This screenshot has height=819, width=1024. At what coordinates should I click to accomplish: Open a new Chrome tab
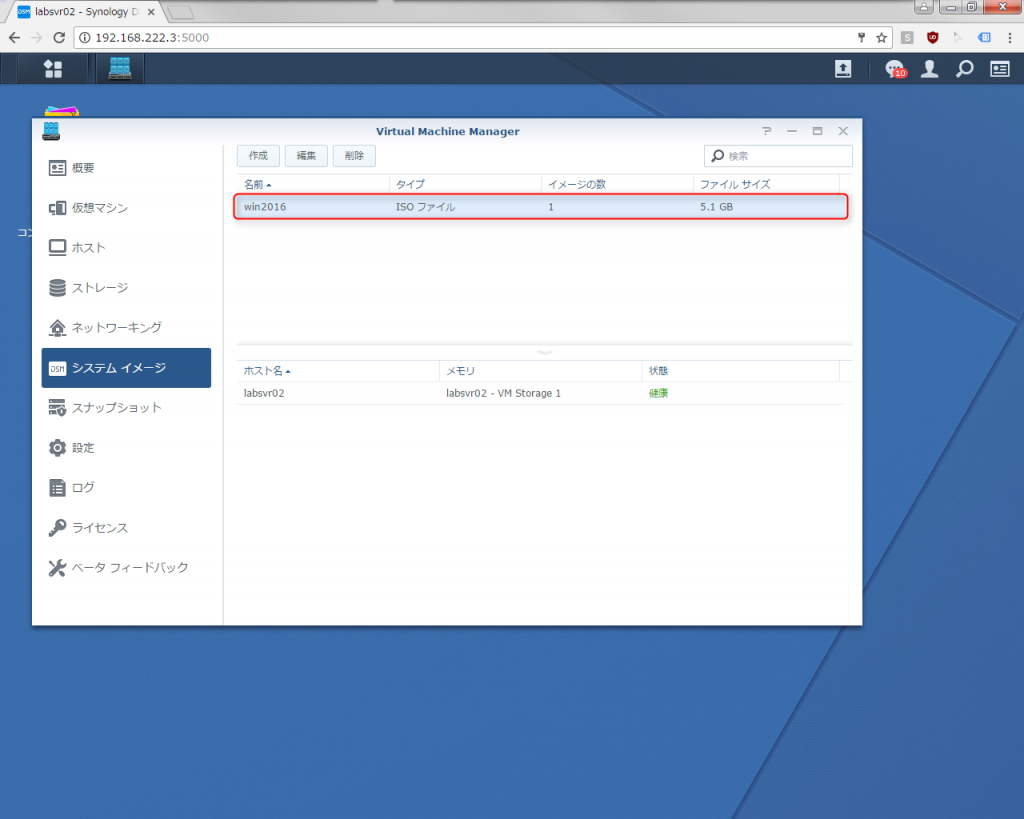tap(180, 12)
